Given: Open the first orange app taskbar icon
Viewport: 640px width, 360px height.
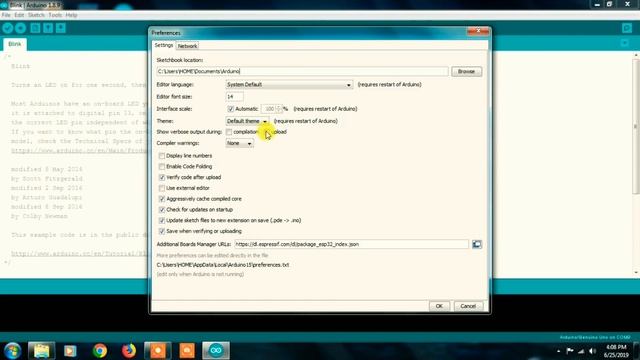Looking at the screenshot, I should click(x=158, y=351).
